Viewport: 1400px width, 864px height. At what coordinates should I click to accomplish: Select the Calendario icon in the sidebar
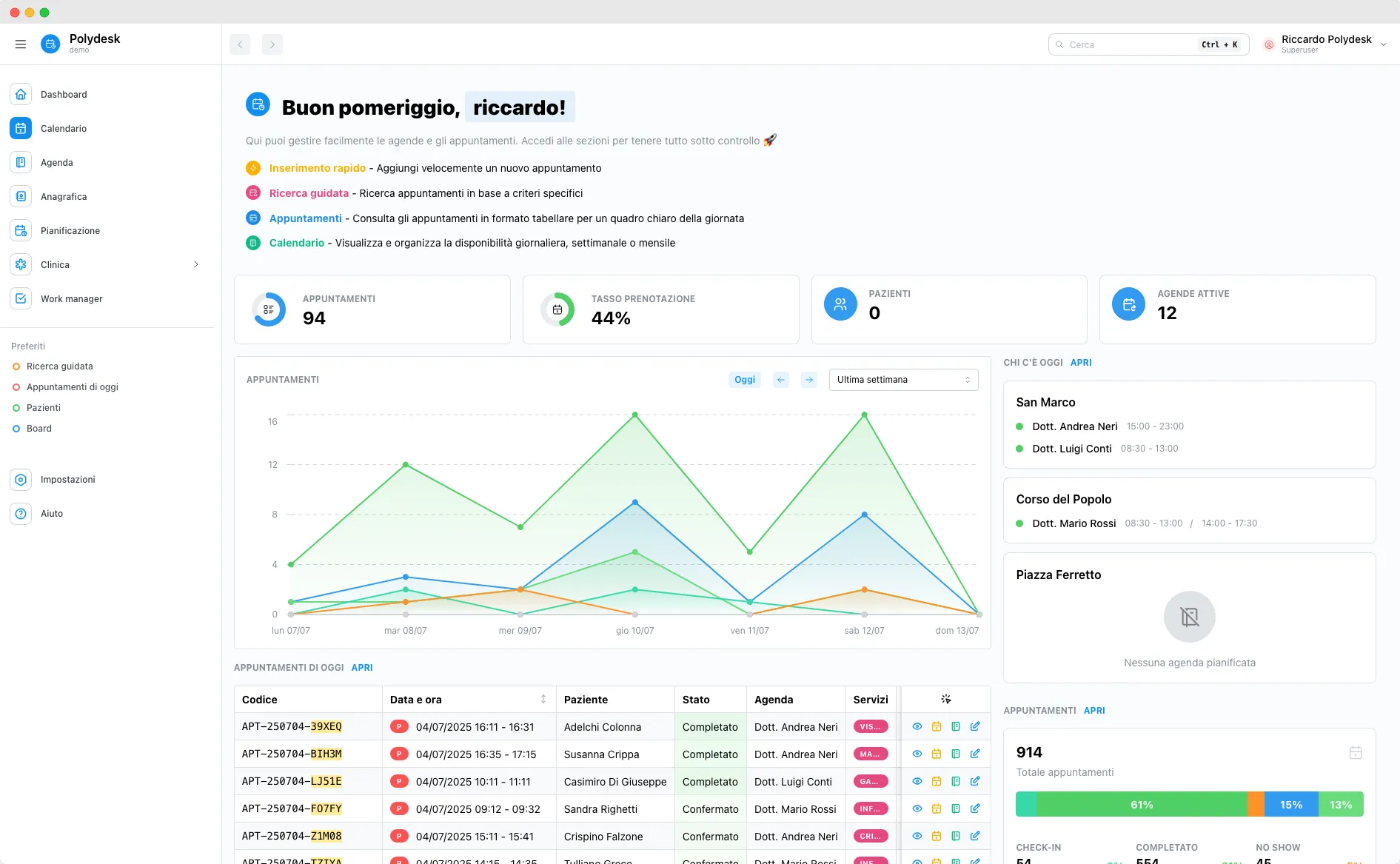(x=20, y=128)
